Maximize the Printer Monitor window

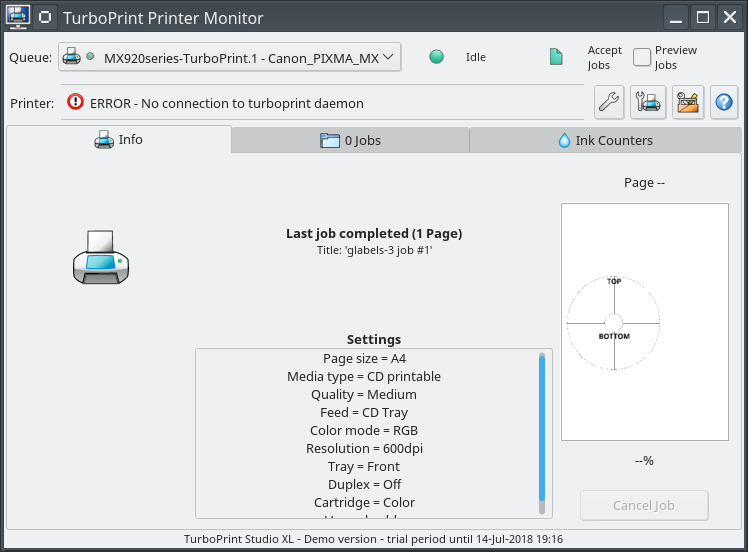click(x=702, y=17)
